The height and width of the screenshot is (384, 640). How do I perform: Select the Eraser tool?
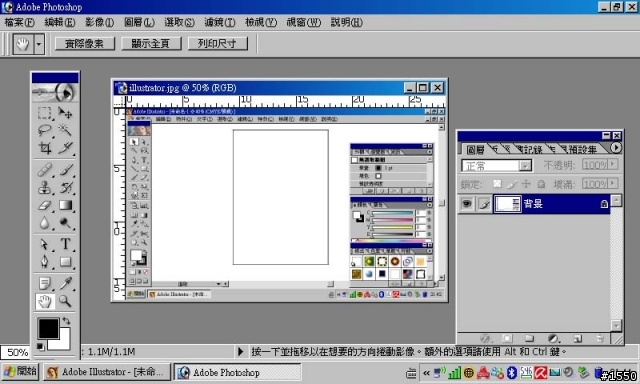(44, 205)
